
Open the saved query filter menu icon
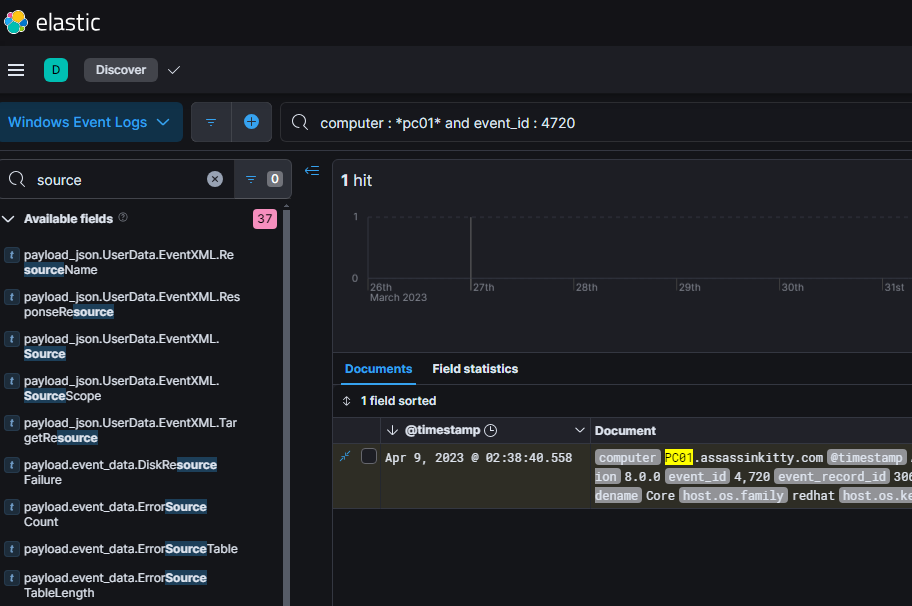tap(211, 122)
